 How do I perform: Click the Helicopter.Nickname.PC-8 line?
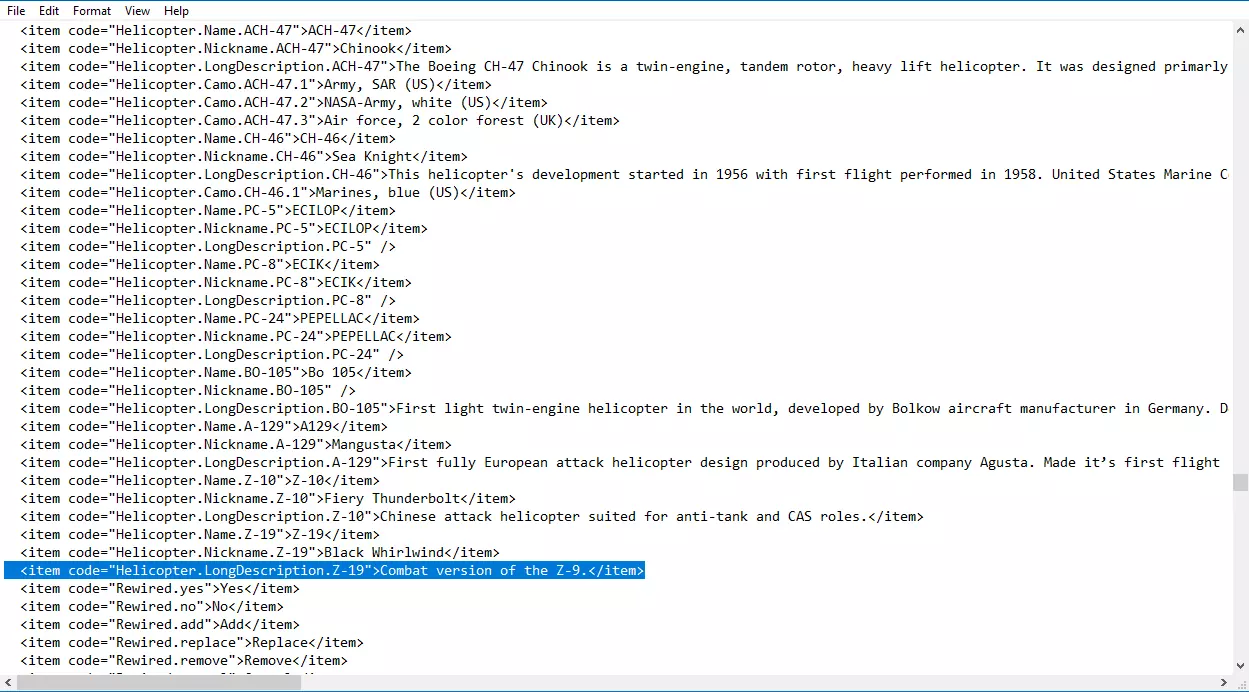pyautogui.click(x=216, y=283)
